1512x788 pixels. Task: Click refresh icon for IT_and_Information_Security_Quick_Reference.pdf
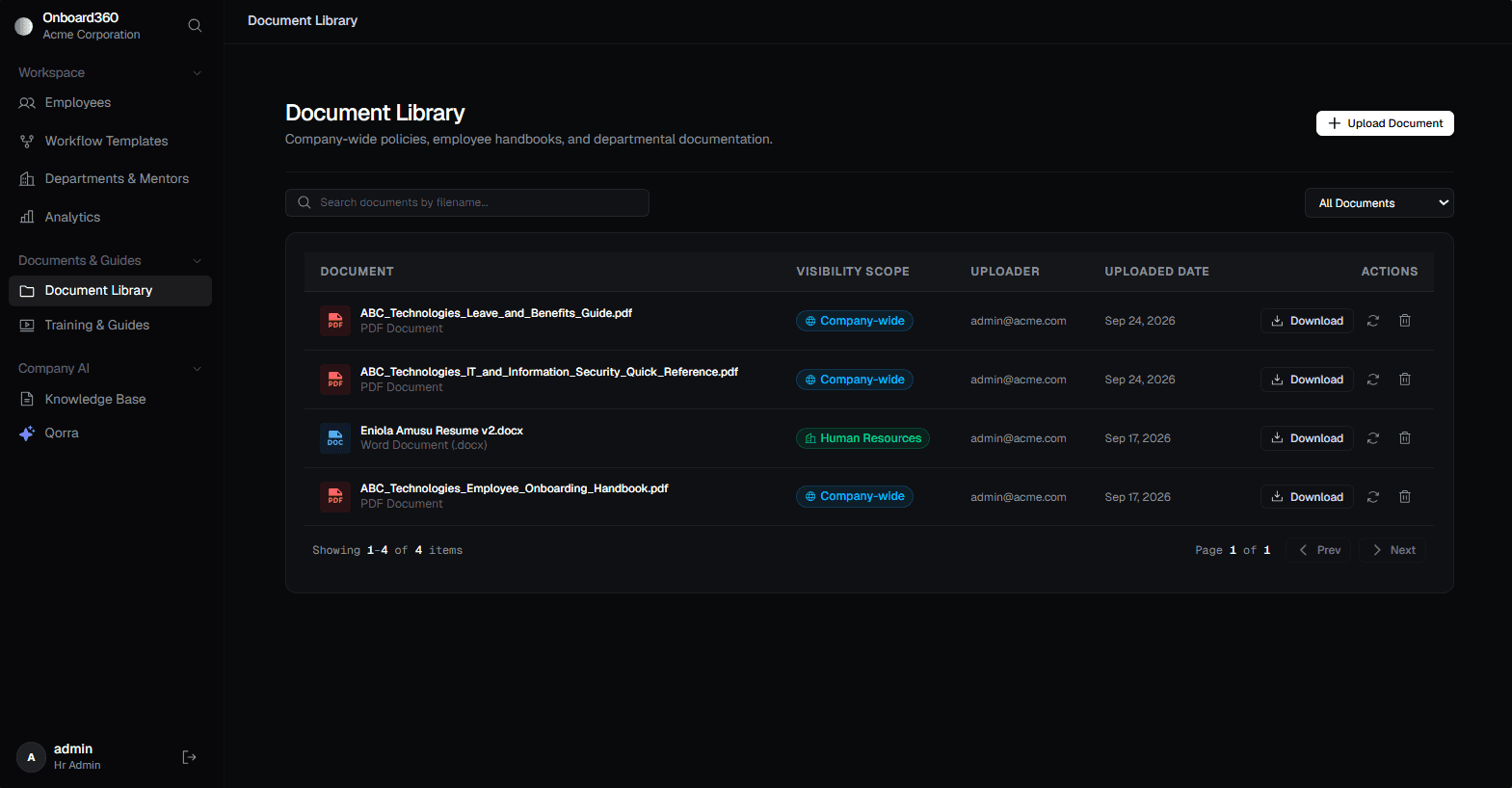[x=1373, y=380]
